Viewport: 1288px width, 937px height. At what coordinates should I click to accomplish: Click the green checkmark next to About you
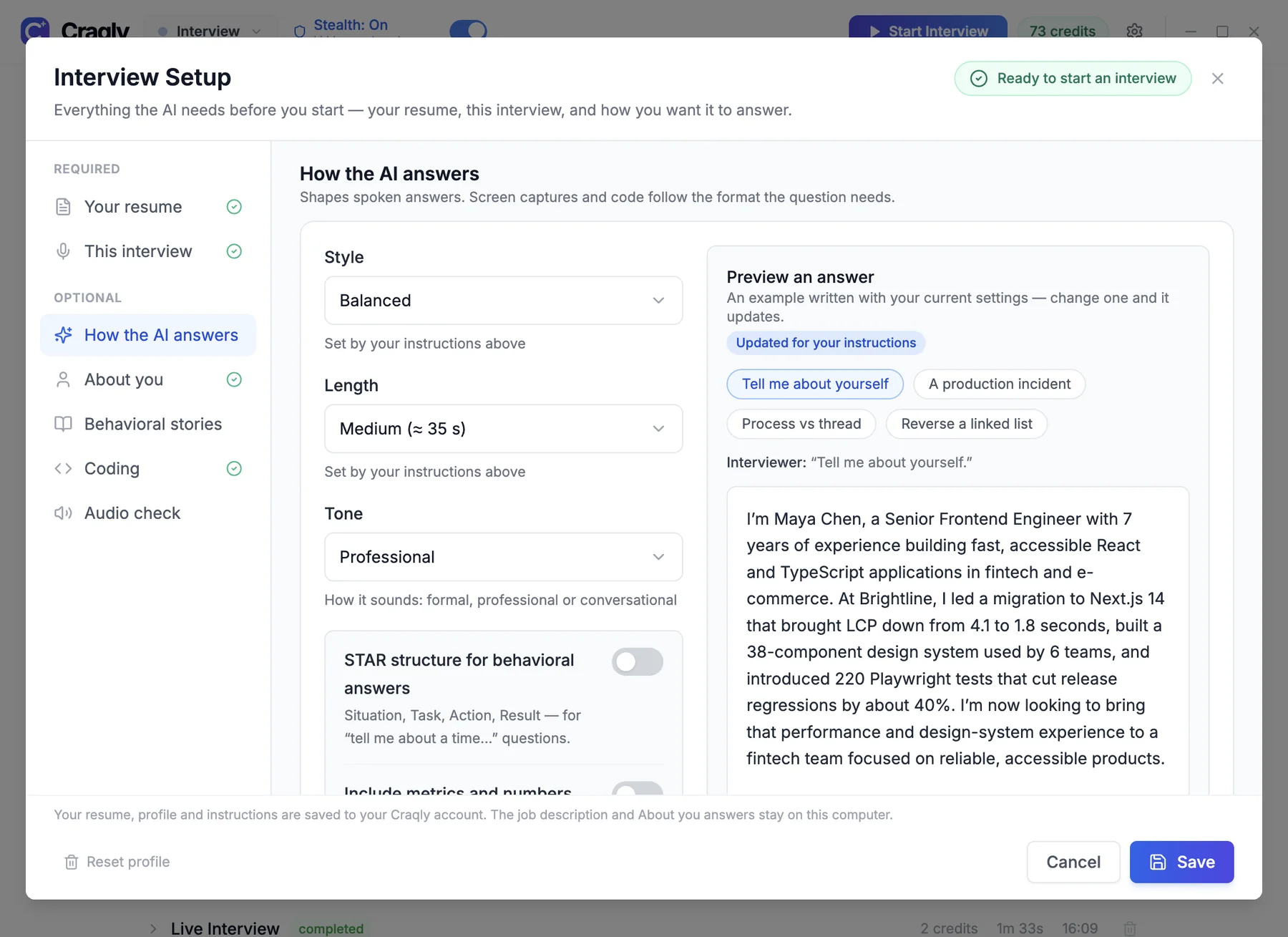tap(234, 379)
